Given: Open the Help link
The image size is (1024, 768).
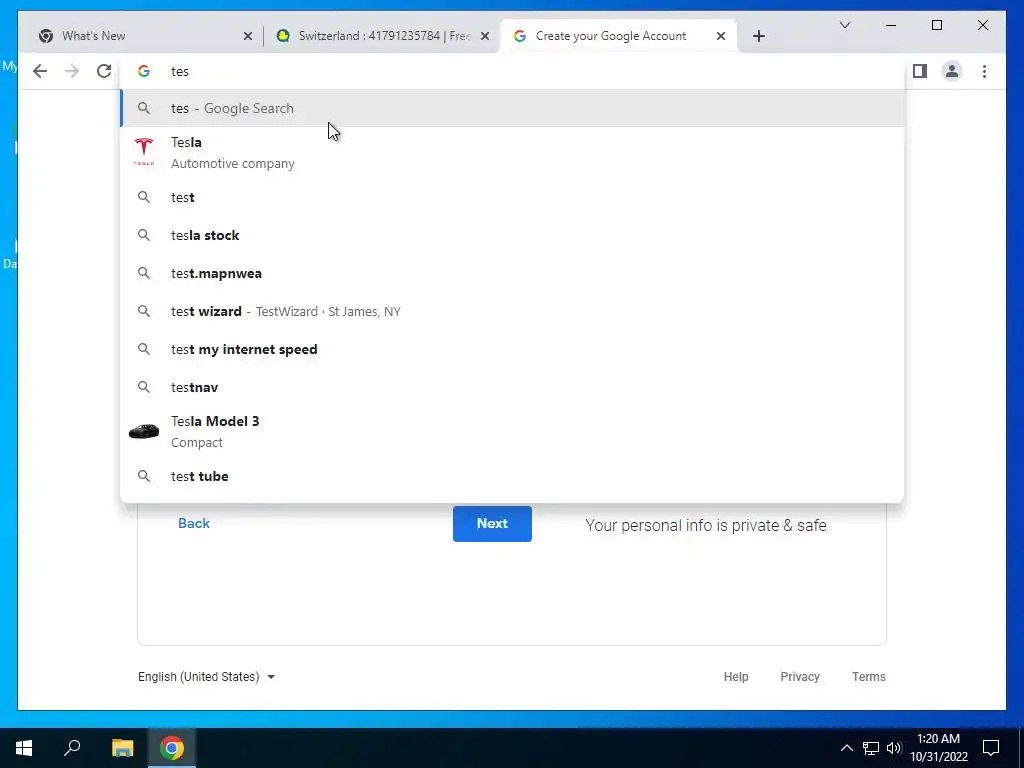Looking at the screenshot, I should click(x=736, y=677).
